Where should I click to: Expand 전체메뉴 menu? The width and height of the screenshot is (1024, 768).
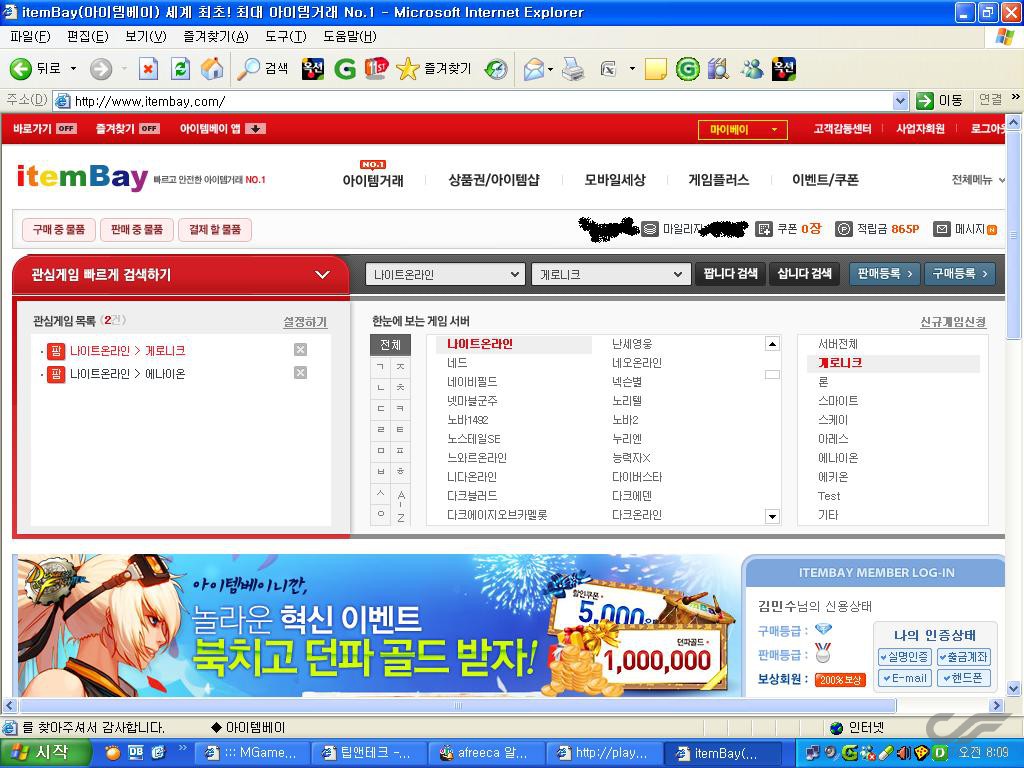(x=978, y=180)
